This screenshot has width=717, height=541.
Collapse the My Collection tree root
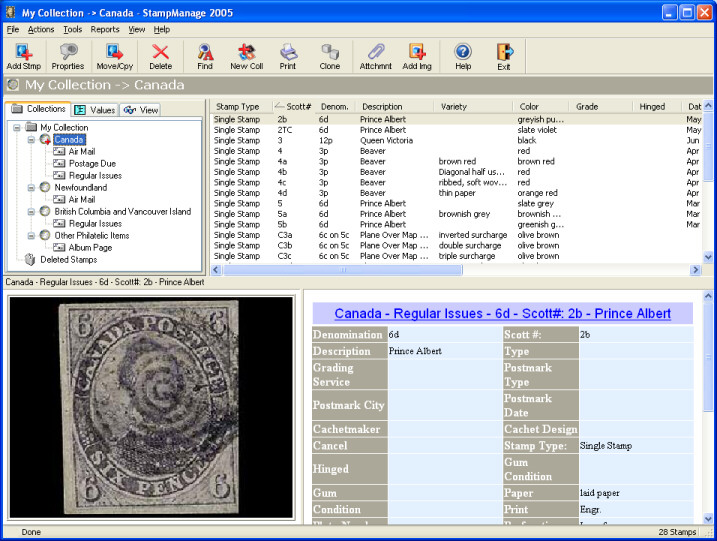[x=17, y=128]
